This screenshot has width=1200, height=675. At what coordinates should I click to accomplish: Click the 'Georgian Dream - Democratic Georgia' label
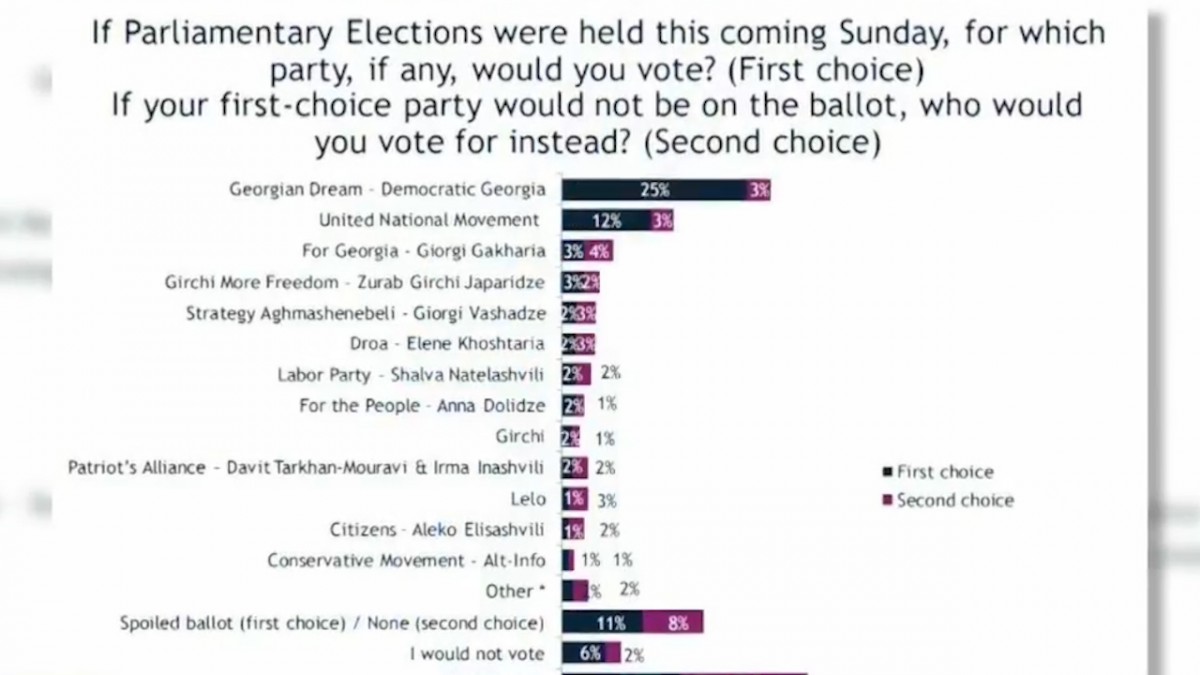pyautogui.click(x=388, y=189)
